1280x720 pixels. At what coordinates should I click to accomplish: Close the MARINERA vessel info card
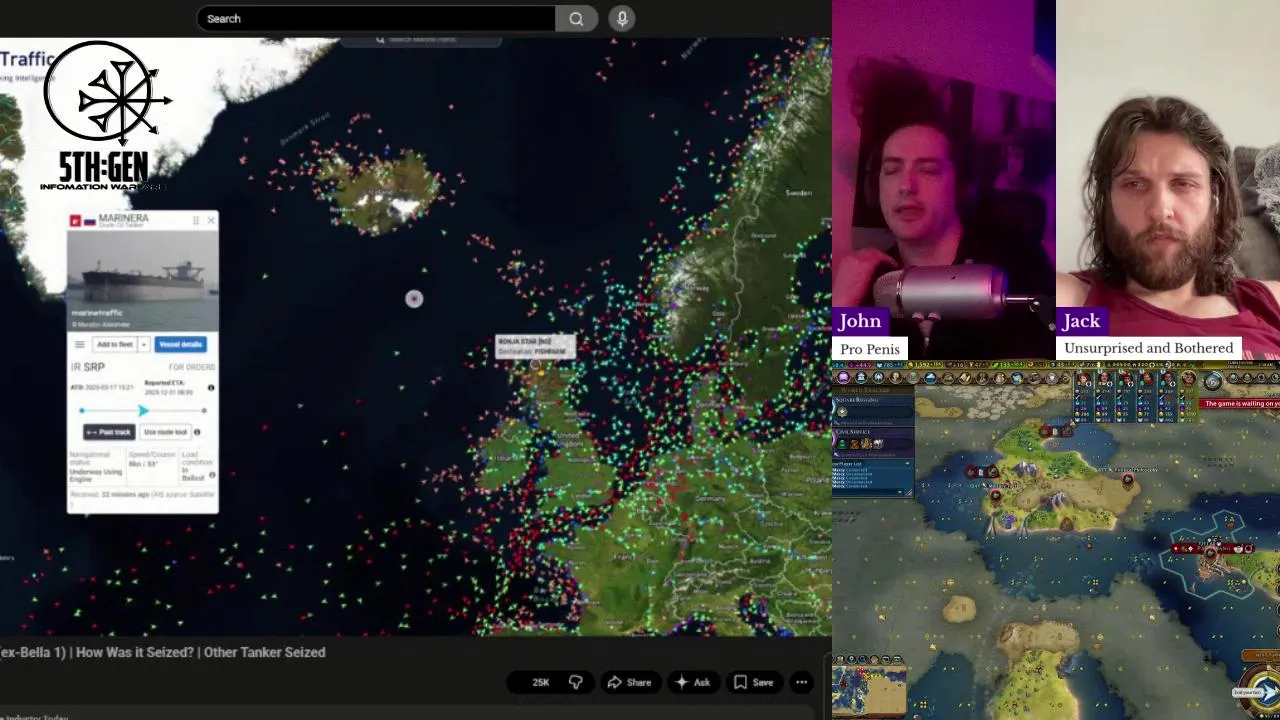210,220
